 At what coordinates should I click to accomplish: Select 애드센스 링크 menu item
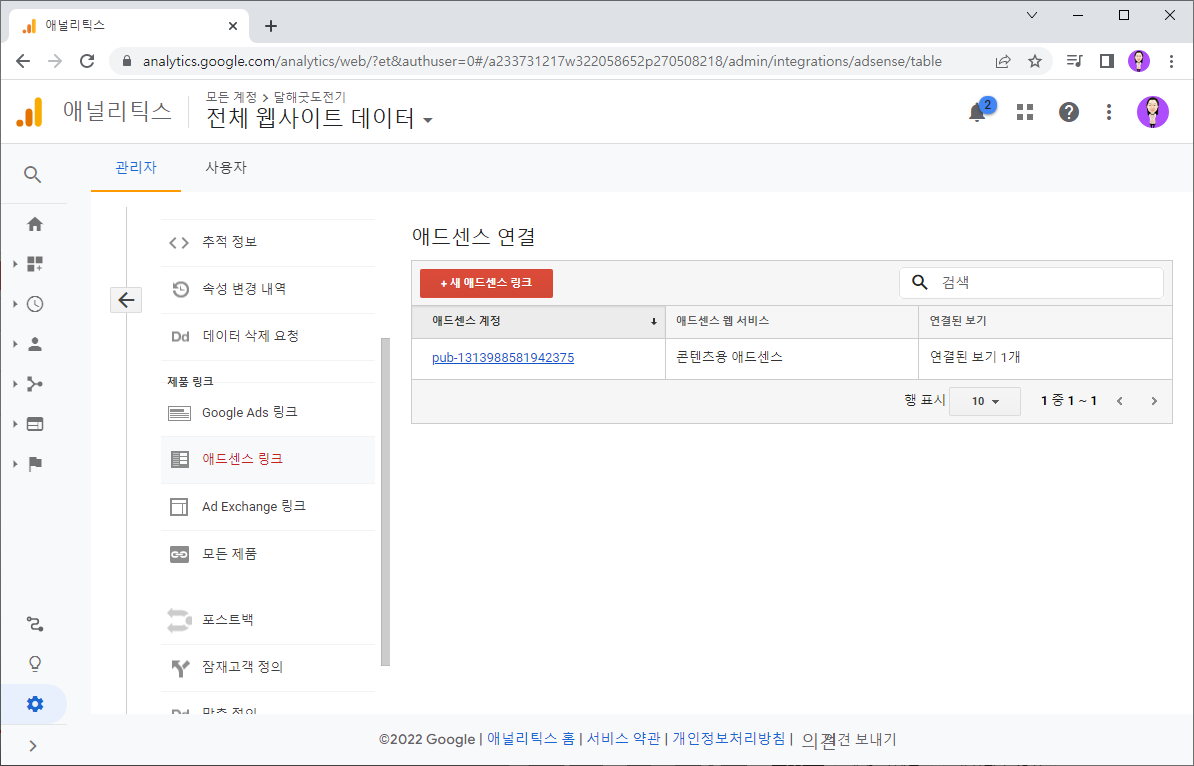click(x=268, y=459)
